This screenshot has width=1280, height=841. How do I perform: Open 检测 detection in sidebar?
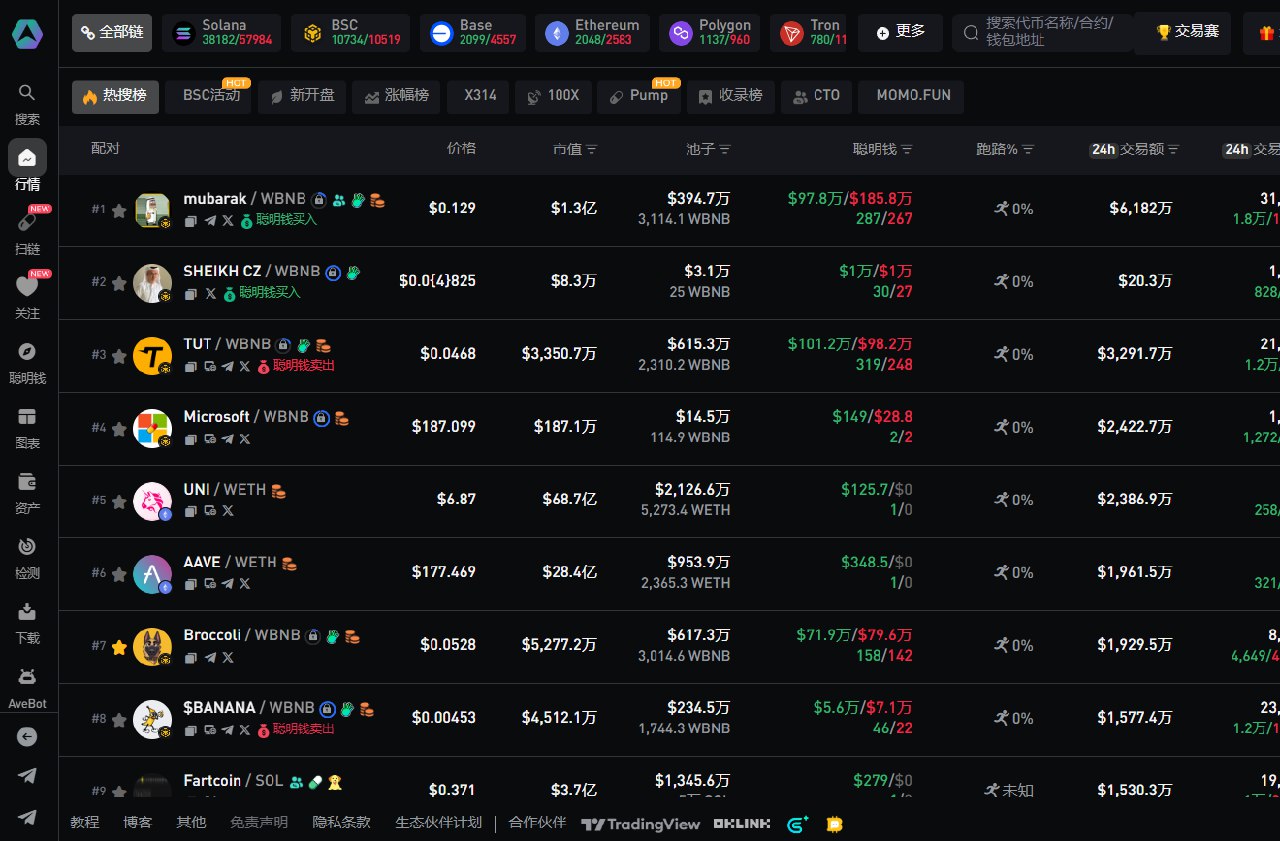27,557
